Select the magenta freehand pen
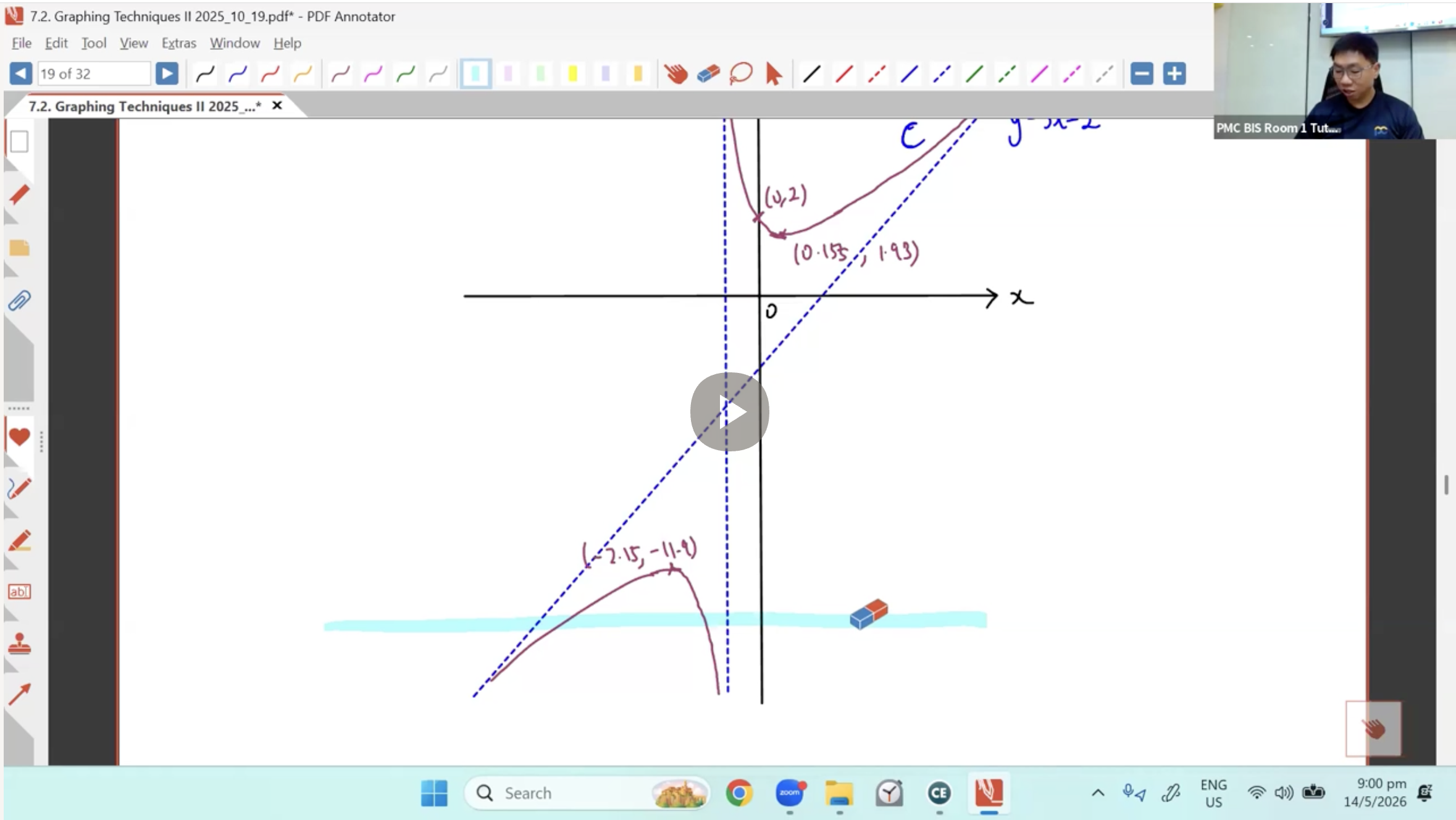 pos(373,74)
